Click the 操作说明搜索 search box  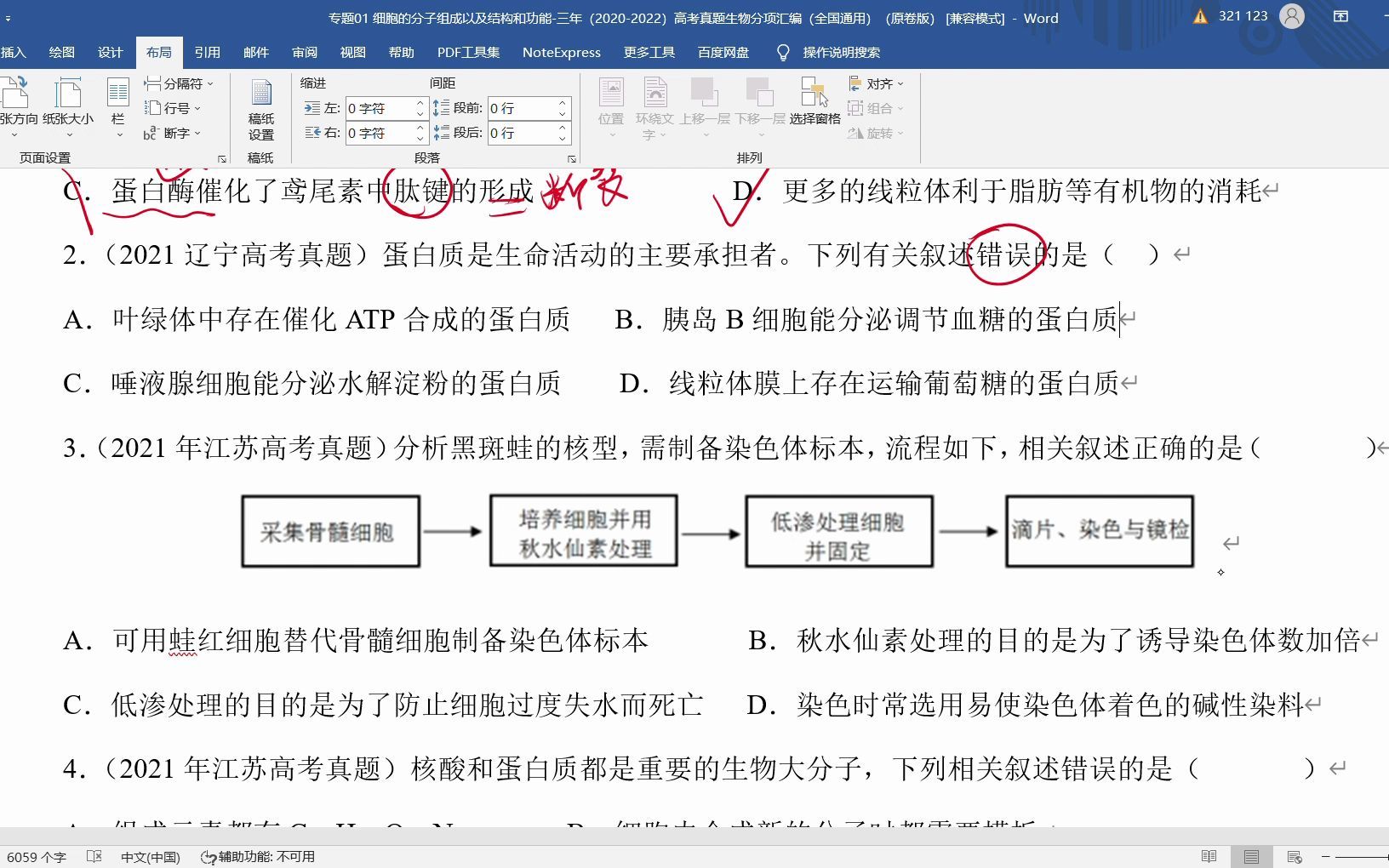coord(841,52)
